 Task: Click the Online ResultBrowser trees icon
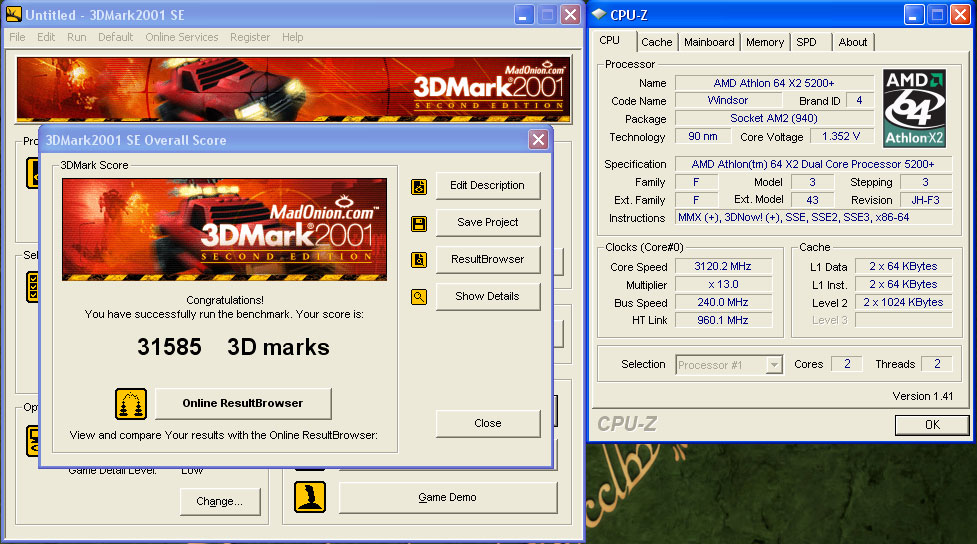131,404
